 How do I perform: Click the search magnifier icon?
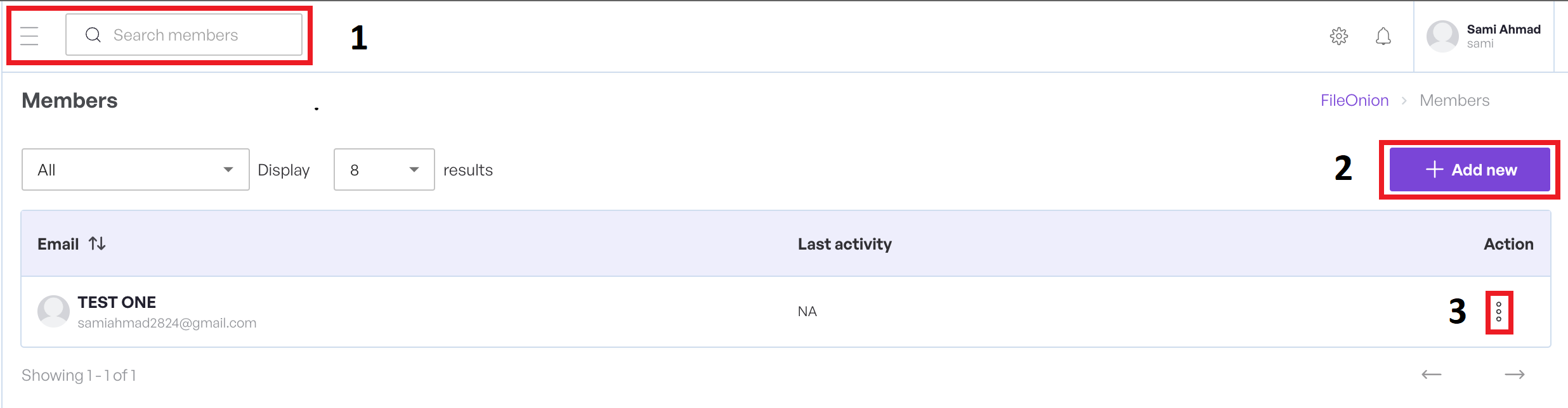93,35
